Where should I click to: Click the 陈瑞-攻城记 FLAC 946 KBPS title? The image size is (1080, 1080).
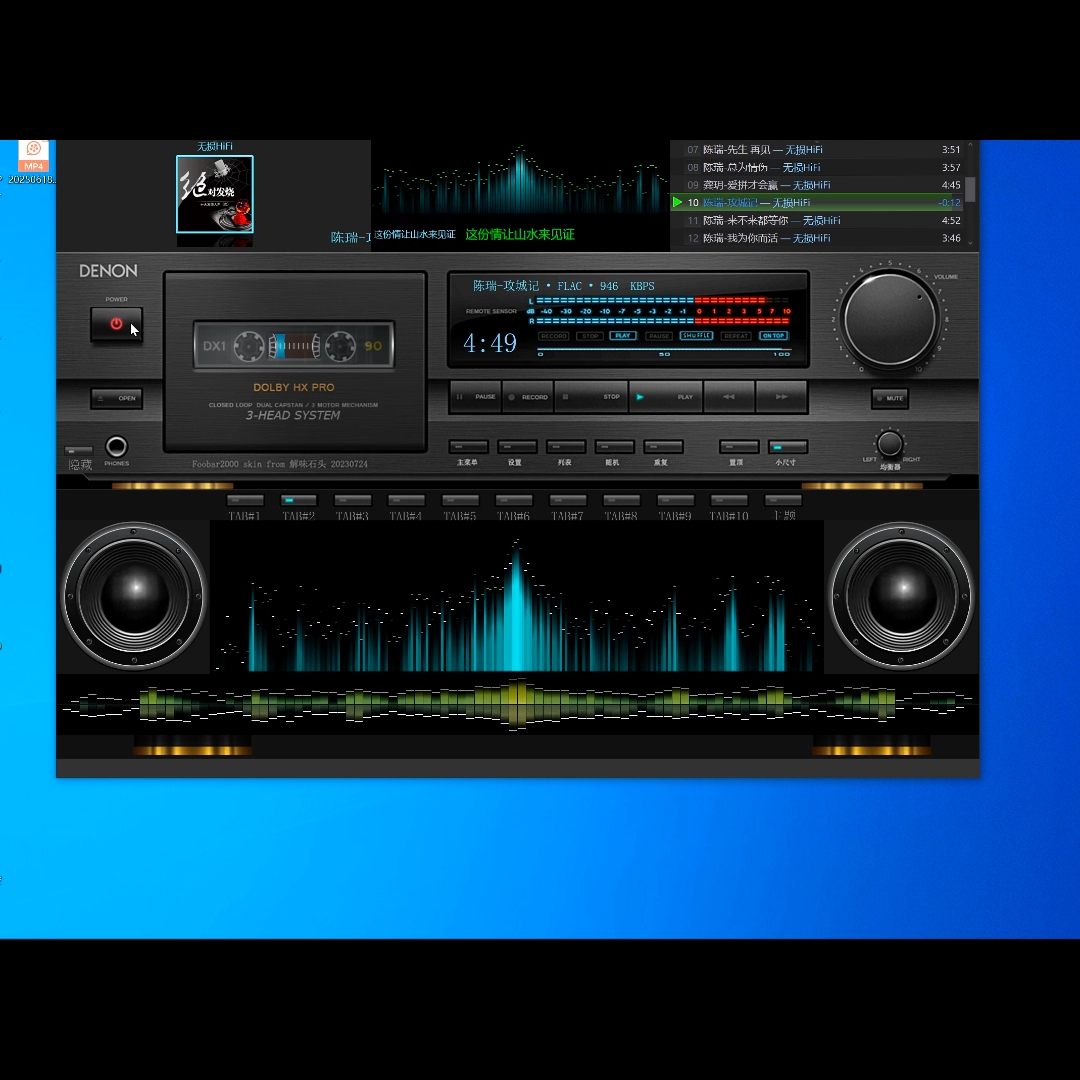pyautogui.click(x=563, y=286)
